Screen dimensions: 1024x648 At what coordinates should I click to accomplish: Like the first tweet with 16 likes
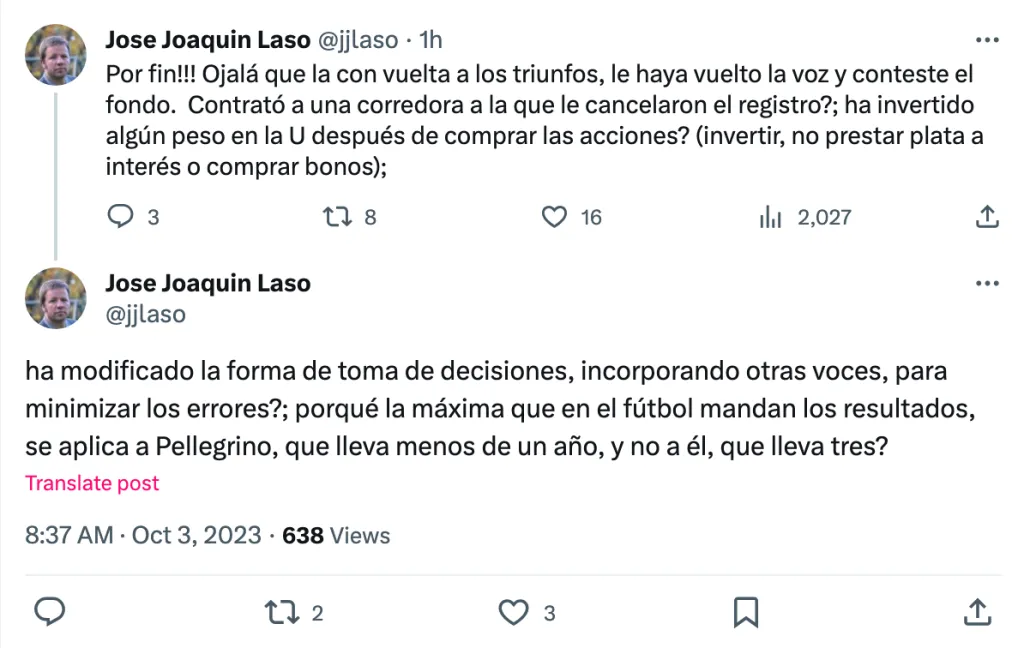[x=554, y=216]
